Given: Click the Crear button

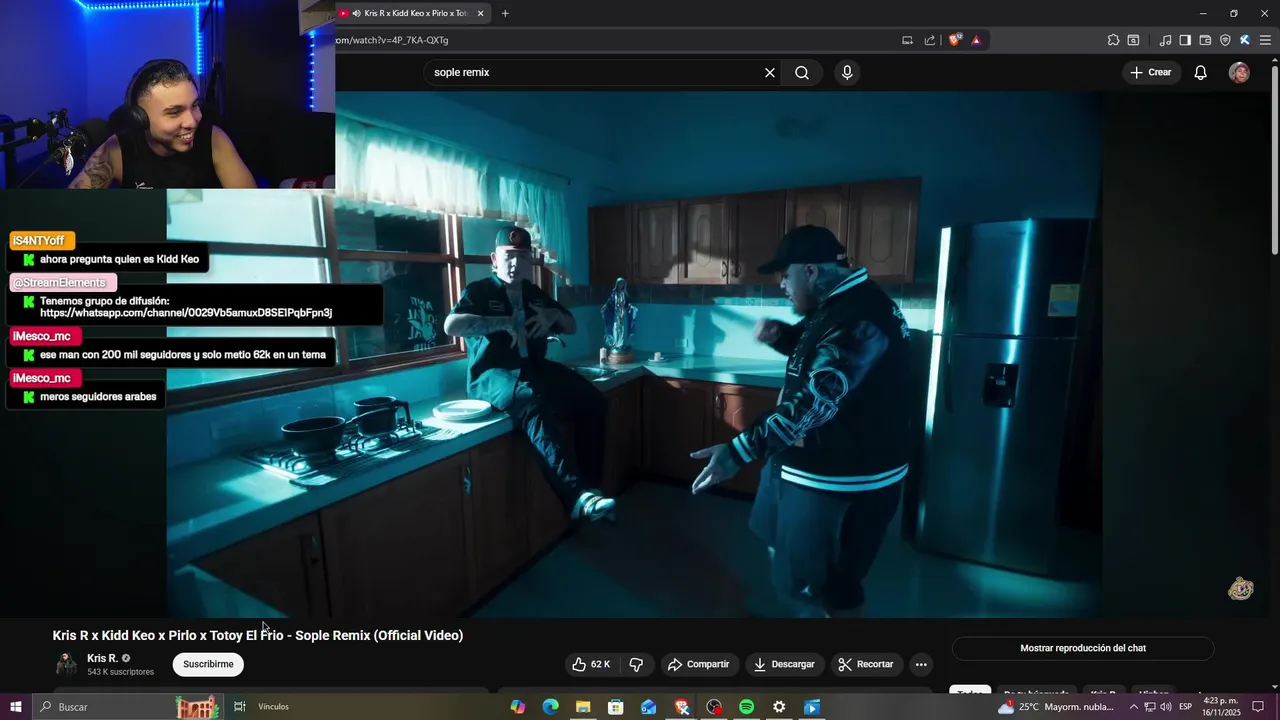Looking at the screenshot, I should tap(1150, 72).
